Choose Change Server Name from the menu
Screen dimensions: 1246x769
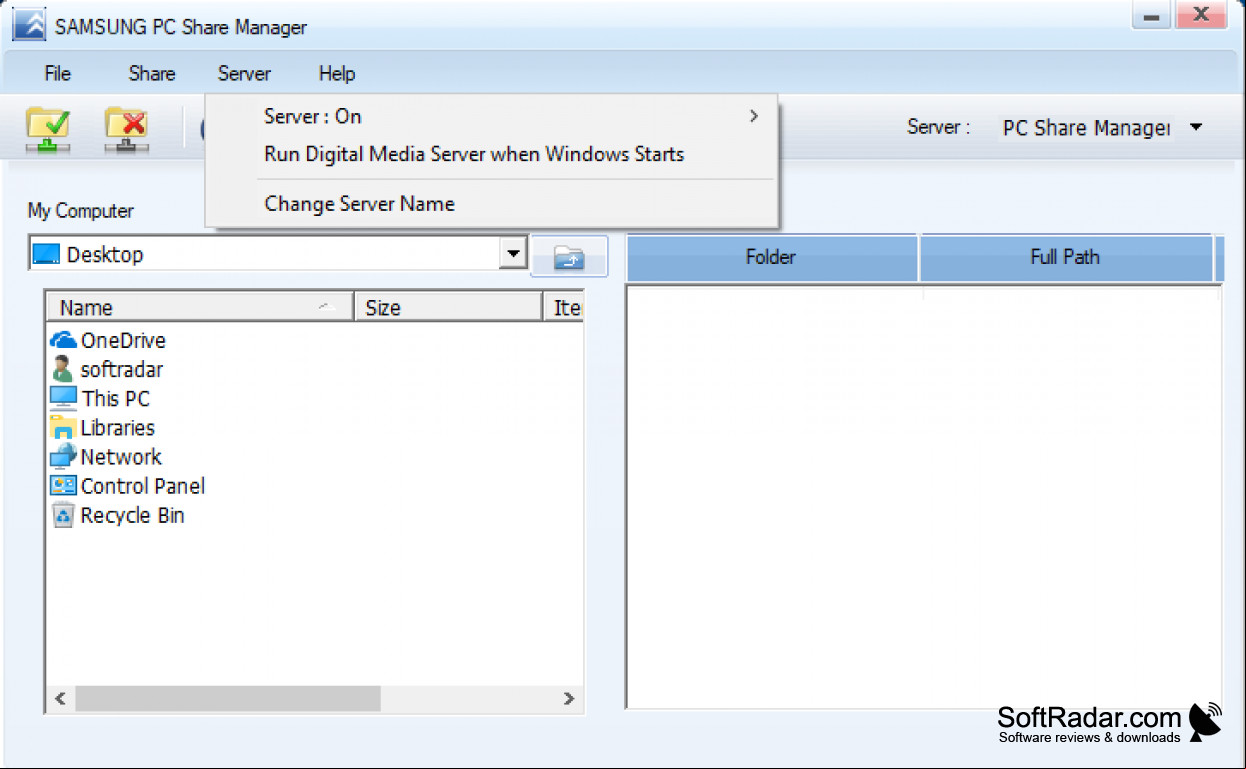[x=492, y=204]
